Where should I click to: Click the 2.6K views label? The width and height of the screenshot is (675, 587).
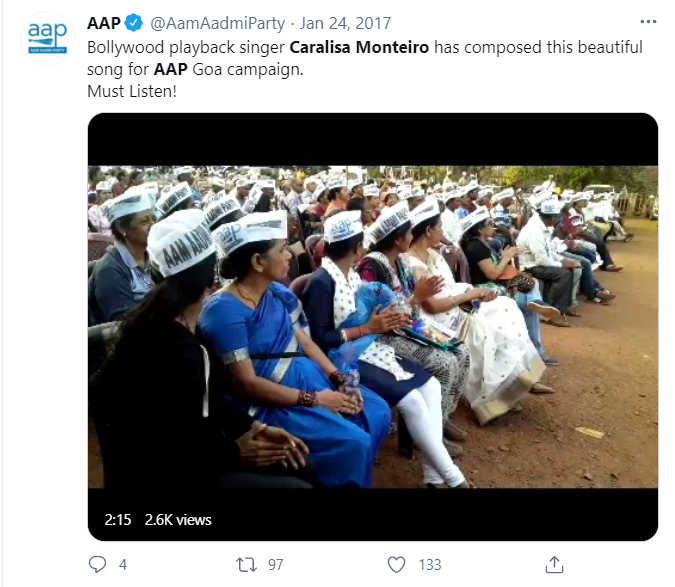coord(178,520)
